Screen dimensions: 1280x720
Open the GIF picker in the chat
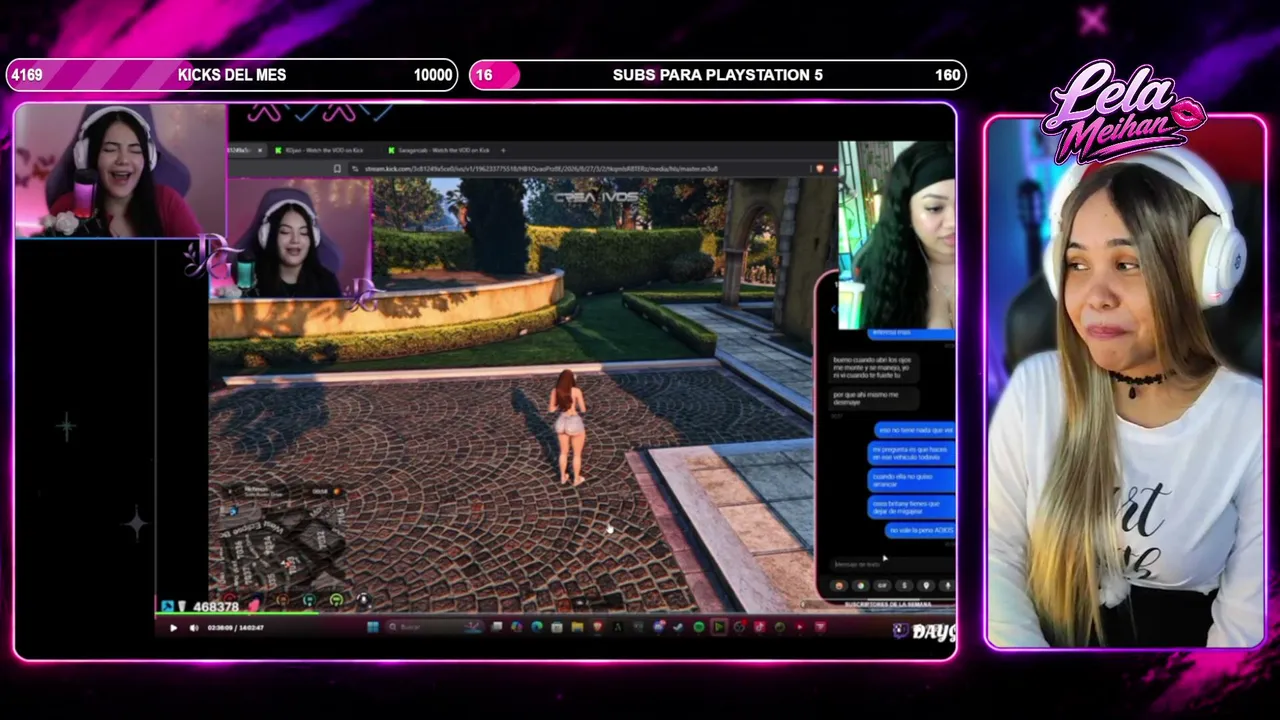883,586
